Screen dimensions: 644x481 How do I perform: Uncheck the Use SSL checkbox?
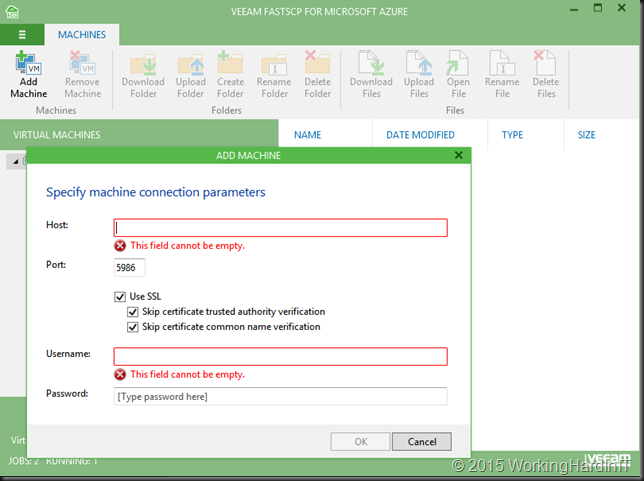(120, 297)
